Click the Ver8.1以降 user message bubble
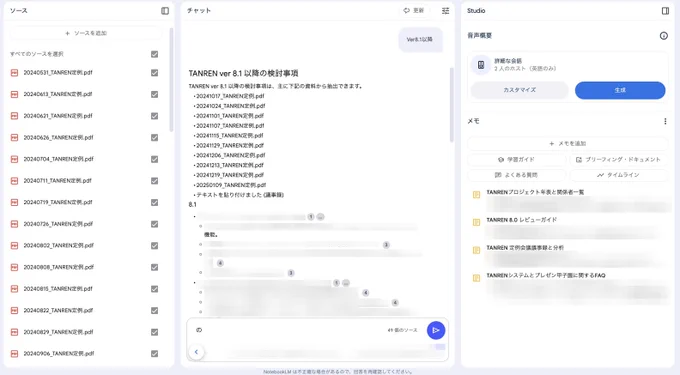 [x=420, y=39]
